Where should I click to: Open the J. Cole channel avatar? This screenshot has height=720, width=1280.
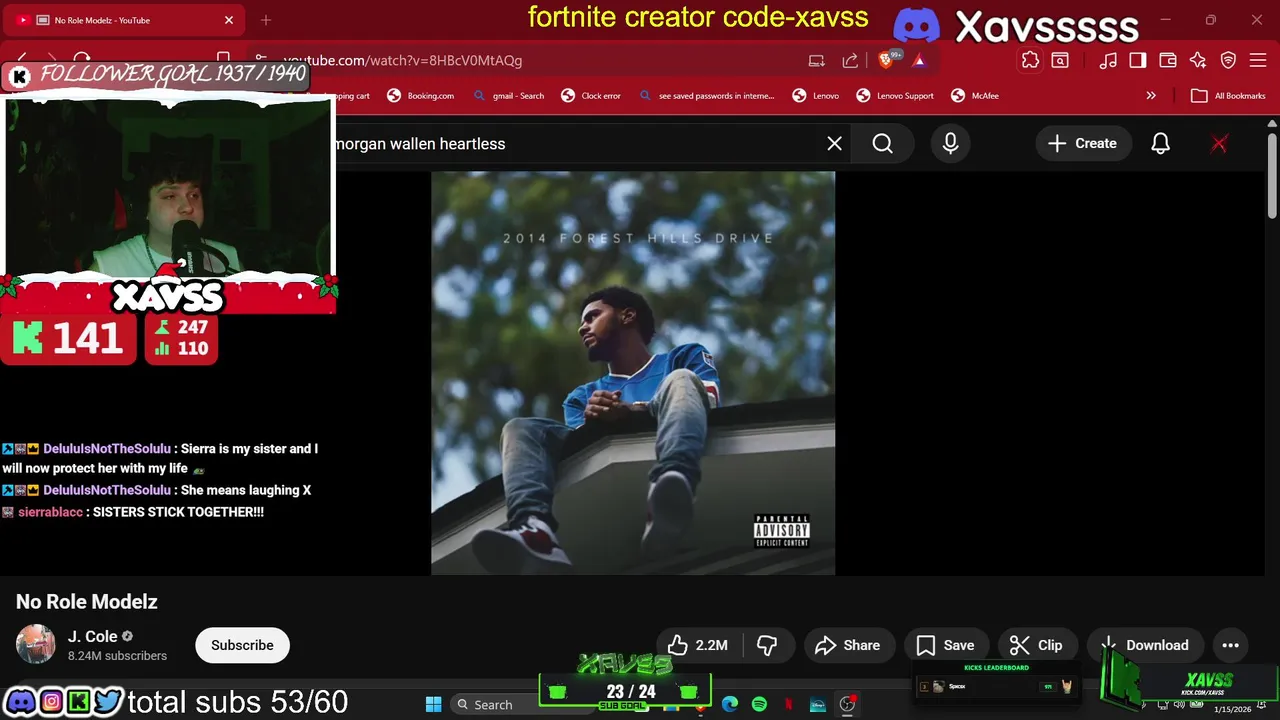(x=36, y=645)
